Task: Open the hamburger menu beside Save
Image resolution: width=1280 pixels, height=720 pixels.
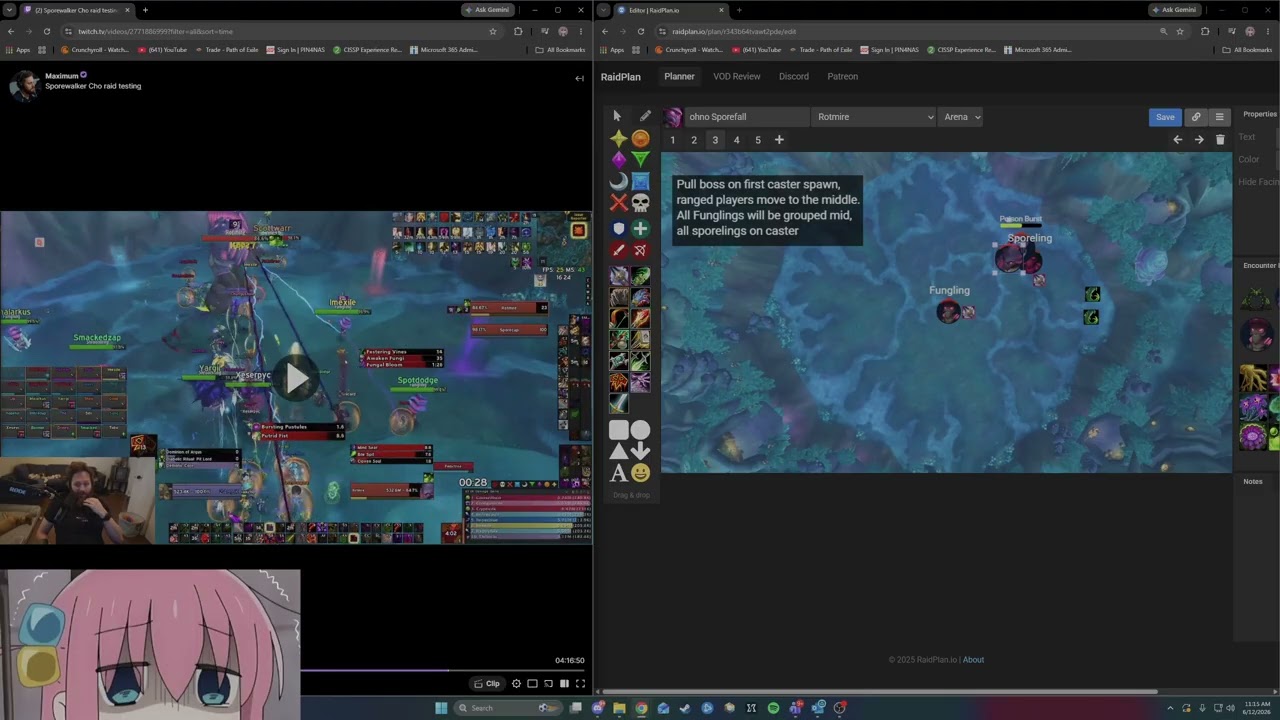Action: click(1219, 117)
